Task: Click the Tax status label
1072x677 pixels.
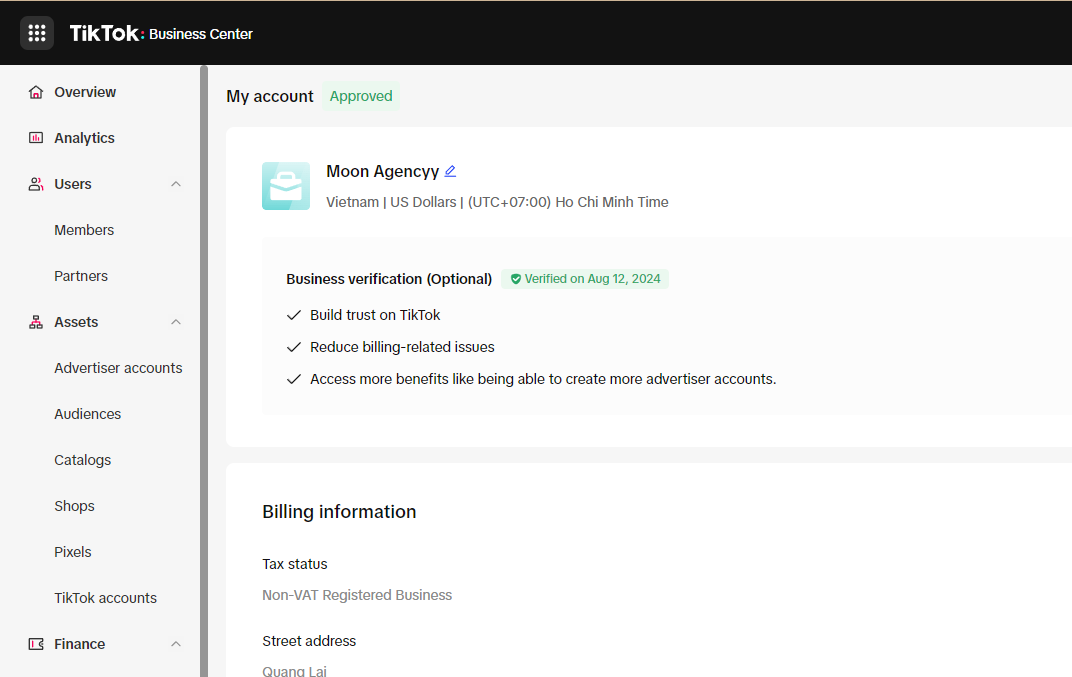Action: (x=295, y=564)
